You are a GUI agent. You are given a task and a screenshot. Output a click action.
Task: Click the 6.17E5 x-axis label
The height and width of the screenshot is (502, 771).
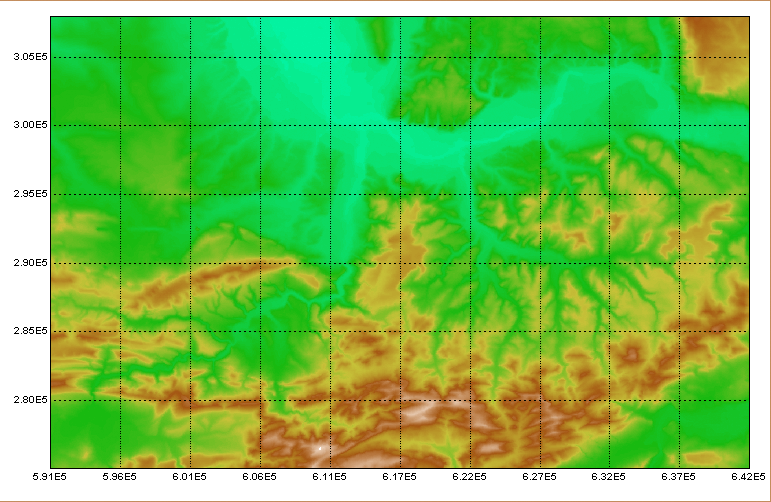click(399, 476)
